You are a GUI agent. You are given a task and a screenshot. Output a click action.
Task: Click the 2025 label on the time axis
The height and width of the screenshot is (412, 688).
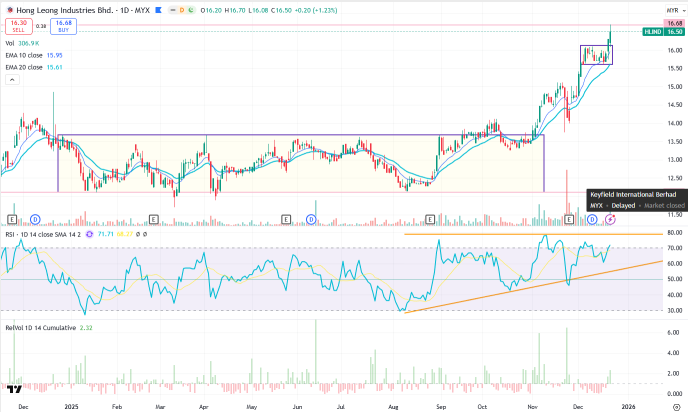point(72,407)
